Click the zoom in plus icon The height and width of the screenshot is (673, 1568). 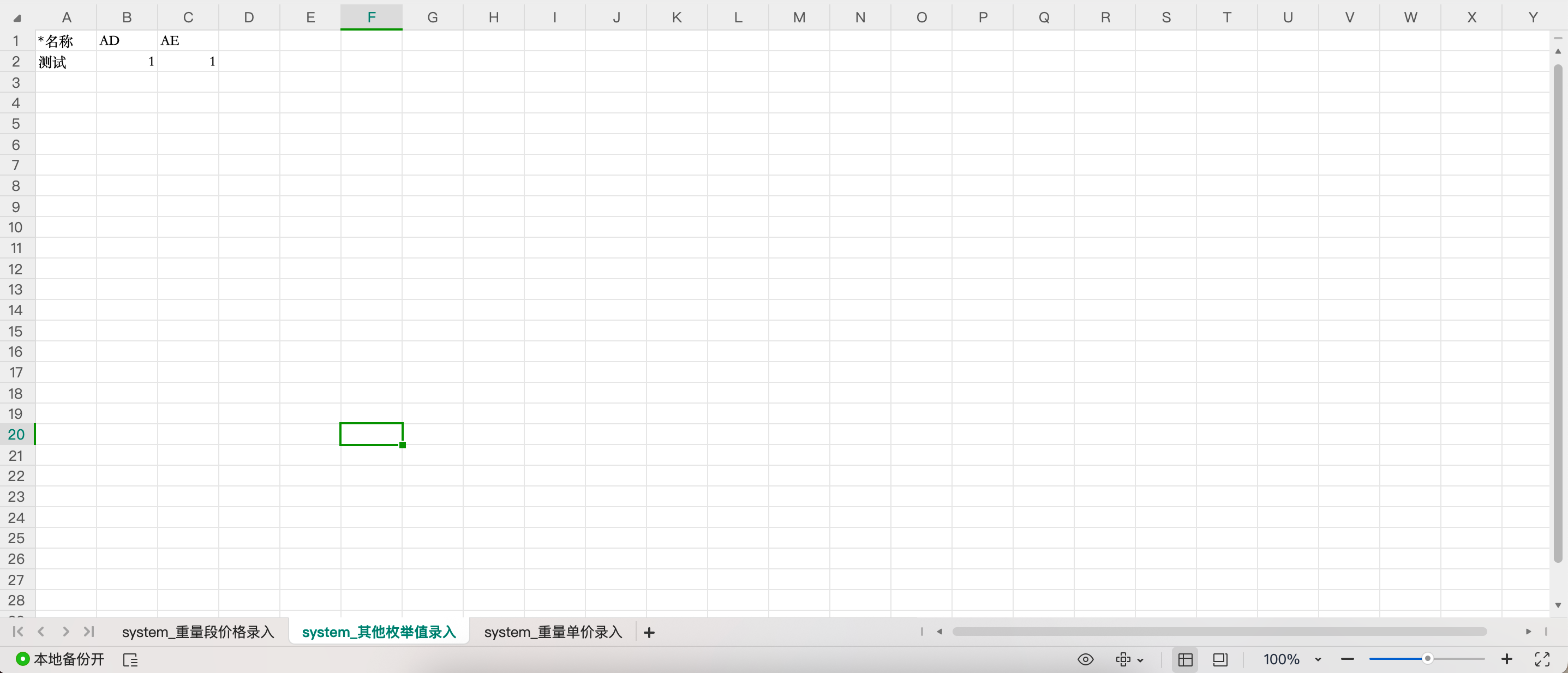[x=1506, y=659]
